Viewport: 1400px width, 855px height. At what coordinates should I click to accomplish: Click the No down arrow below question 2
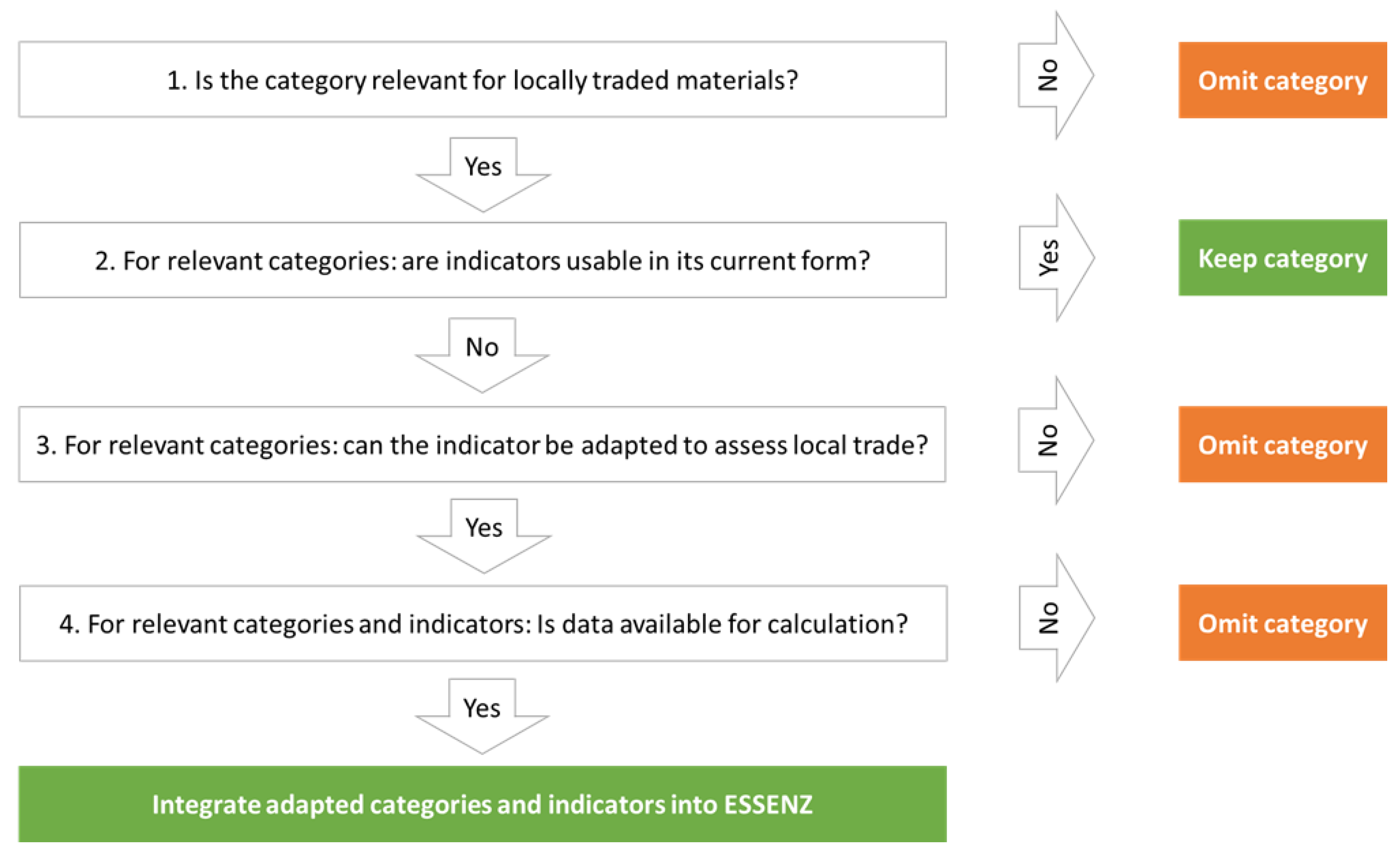tap(482, 352)
